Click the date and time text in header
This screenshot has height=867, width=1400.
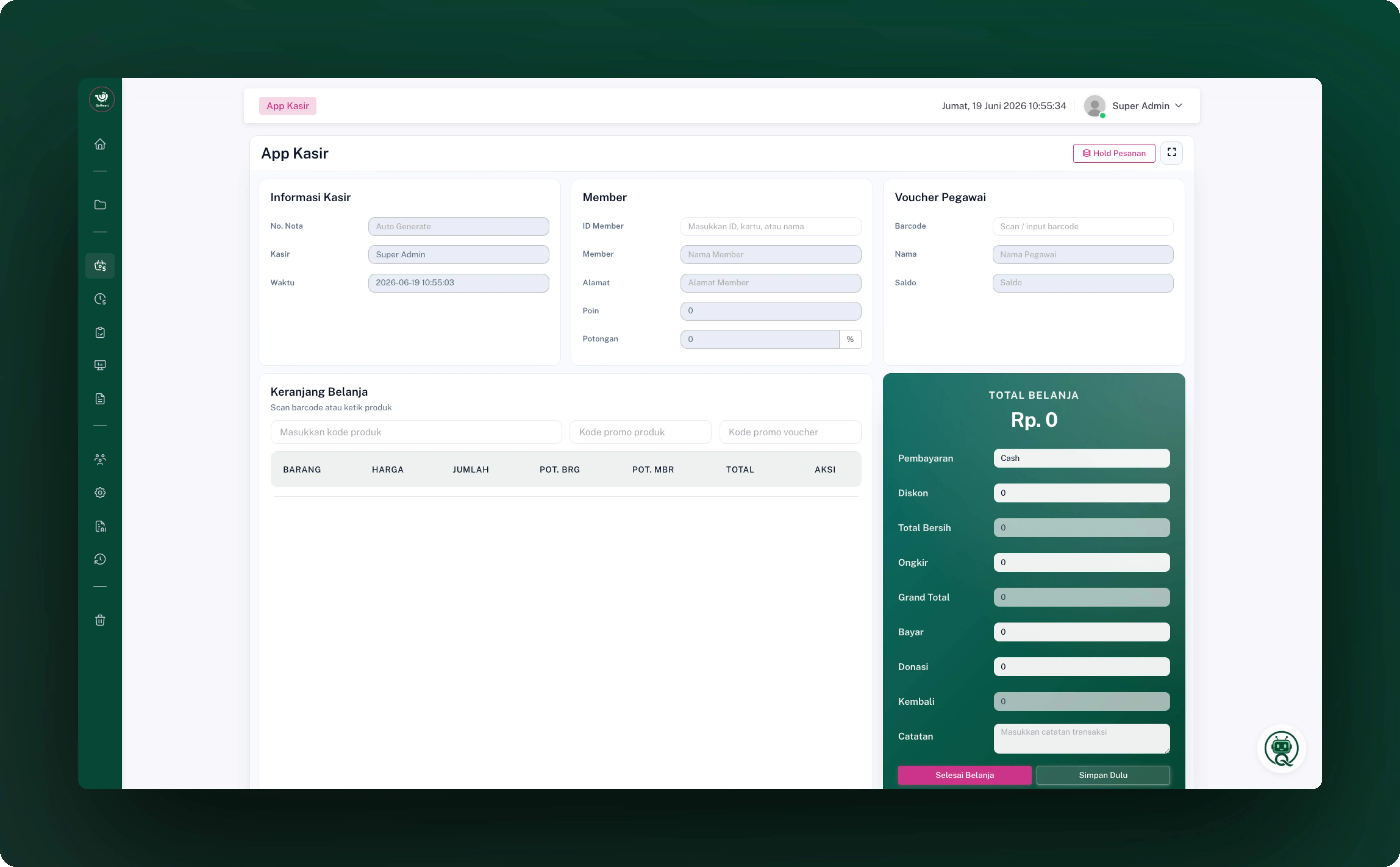click(1004, 106)
